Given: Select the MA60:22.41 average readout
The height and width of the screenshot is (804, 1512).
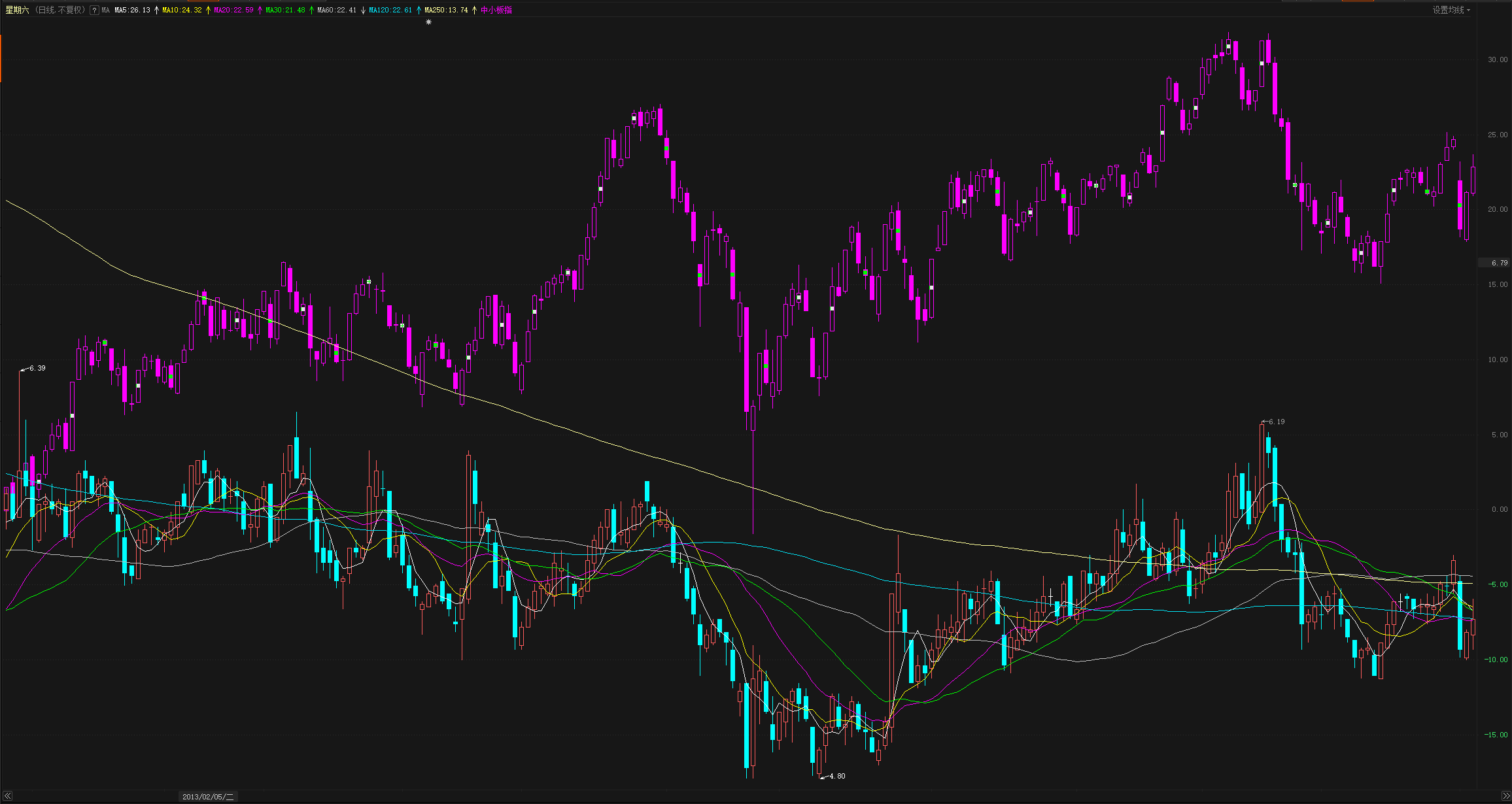Looking at the screenshot, I should (x=337, y=10).
